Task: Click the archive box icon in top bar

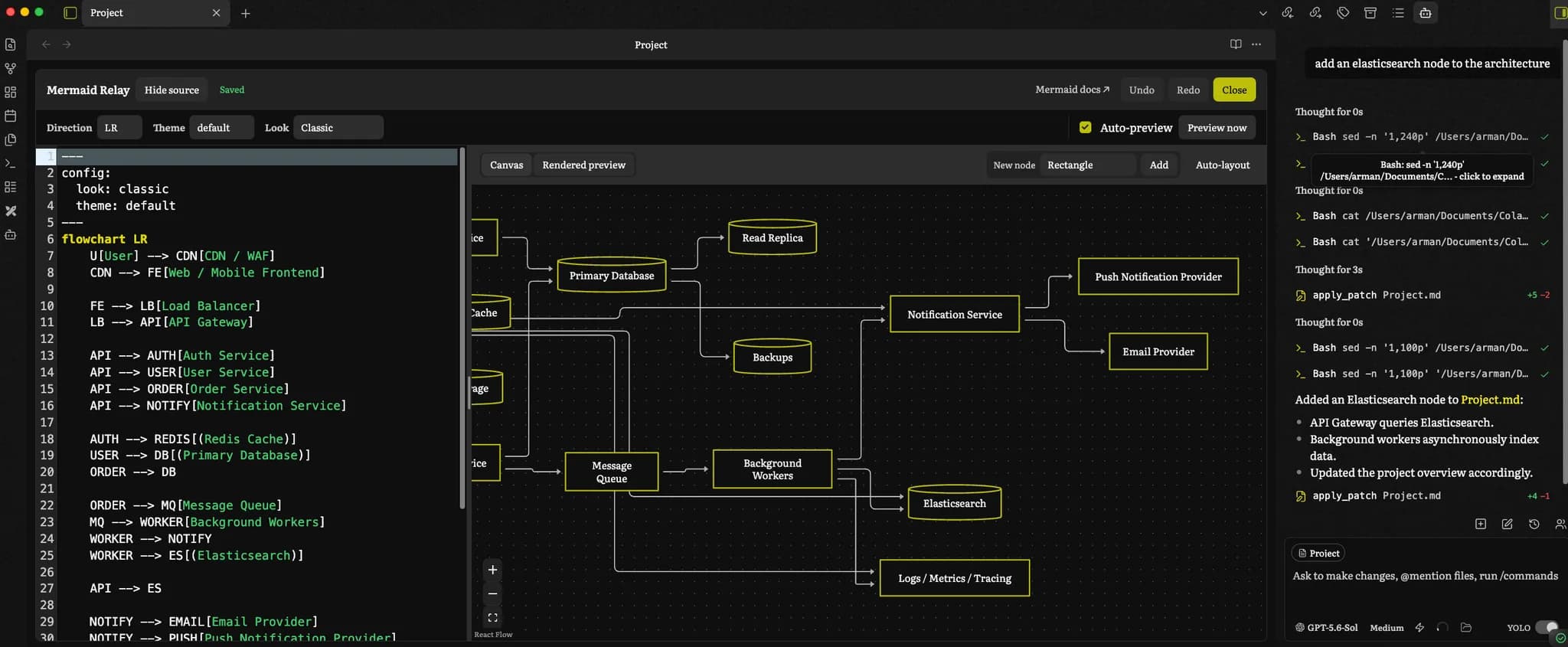Action: point(1370,13)
